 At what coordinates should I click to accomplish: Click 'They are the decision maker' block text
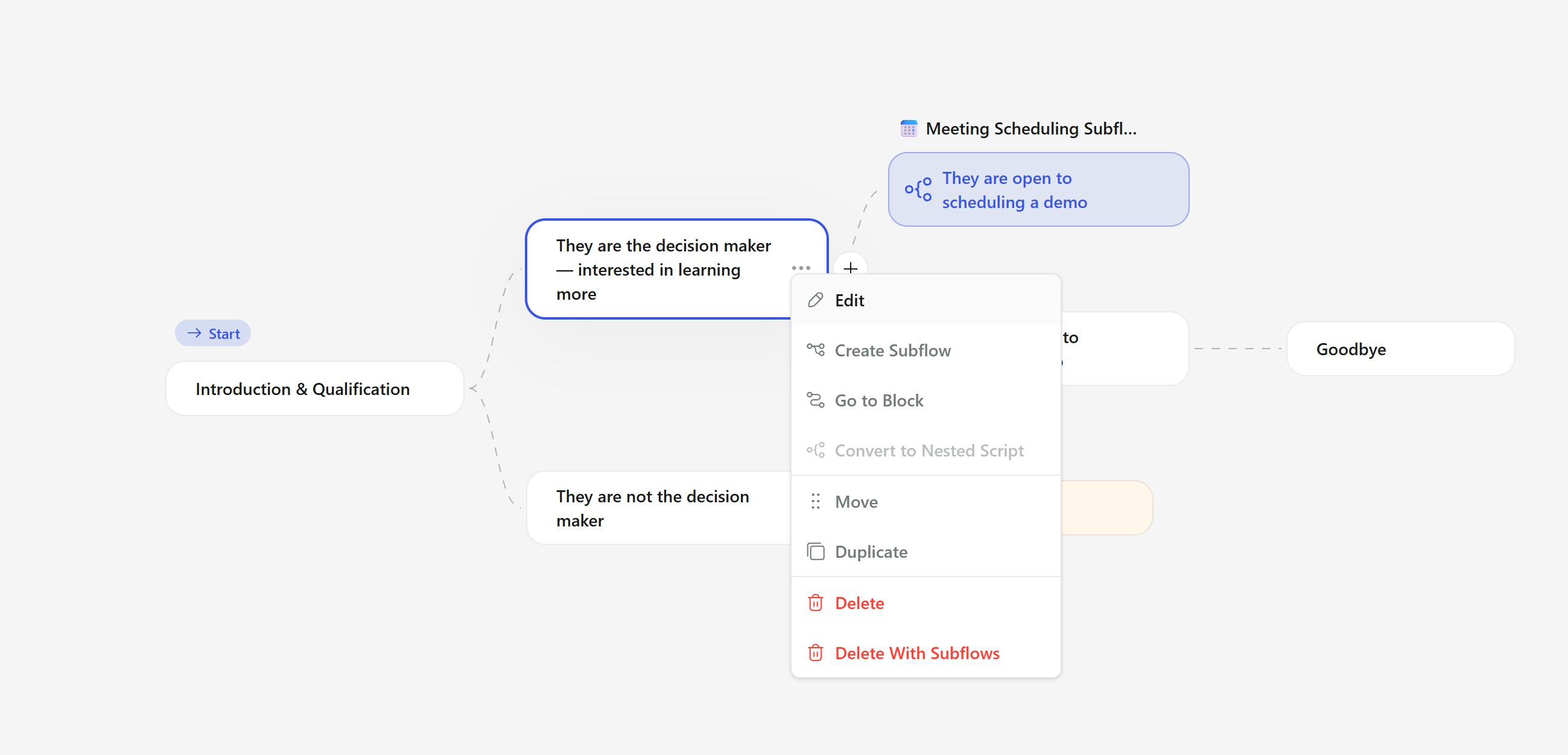tap(663, 269)
